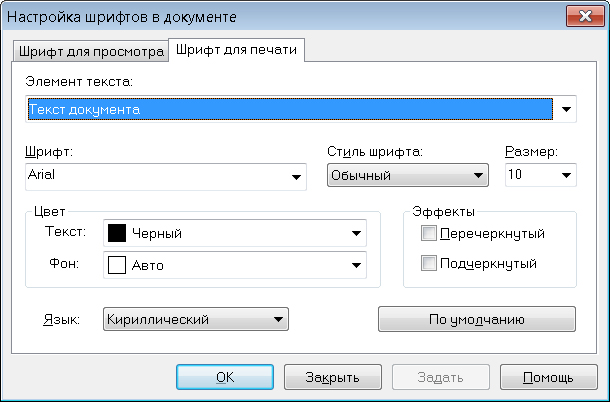Screen dimensions: 610x402
Task: Click the white 'Авто' background swatch
Action: click(117, 265)
